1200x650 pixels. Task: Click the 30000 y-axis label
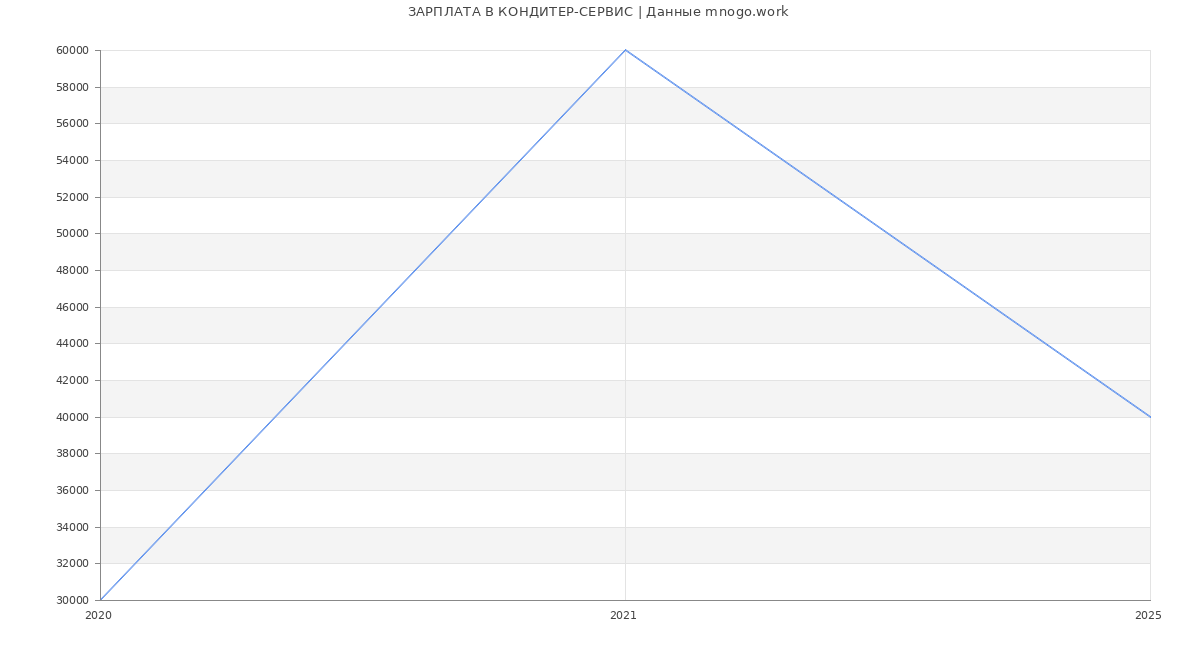(72, 601)
